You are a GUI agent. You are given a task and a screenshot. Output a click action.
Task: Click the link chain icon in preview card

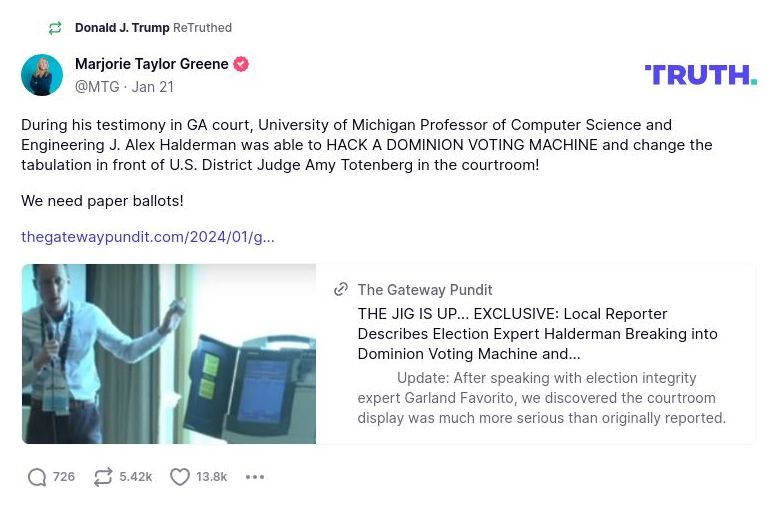click(x=341, y=290)
